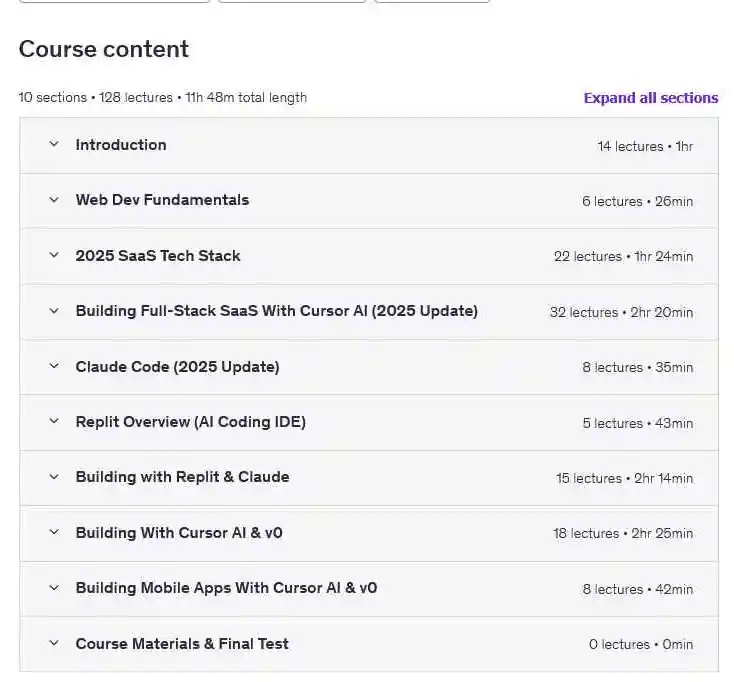Screen dimensions: 734x682
Task: Open the 2025 SaaS Tech Stack title
Action: pos(158,256)
